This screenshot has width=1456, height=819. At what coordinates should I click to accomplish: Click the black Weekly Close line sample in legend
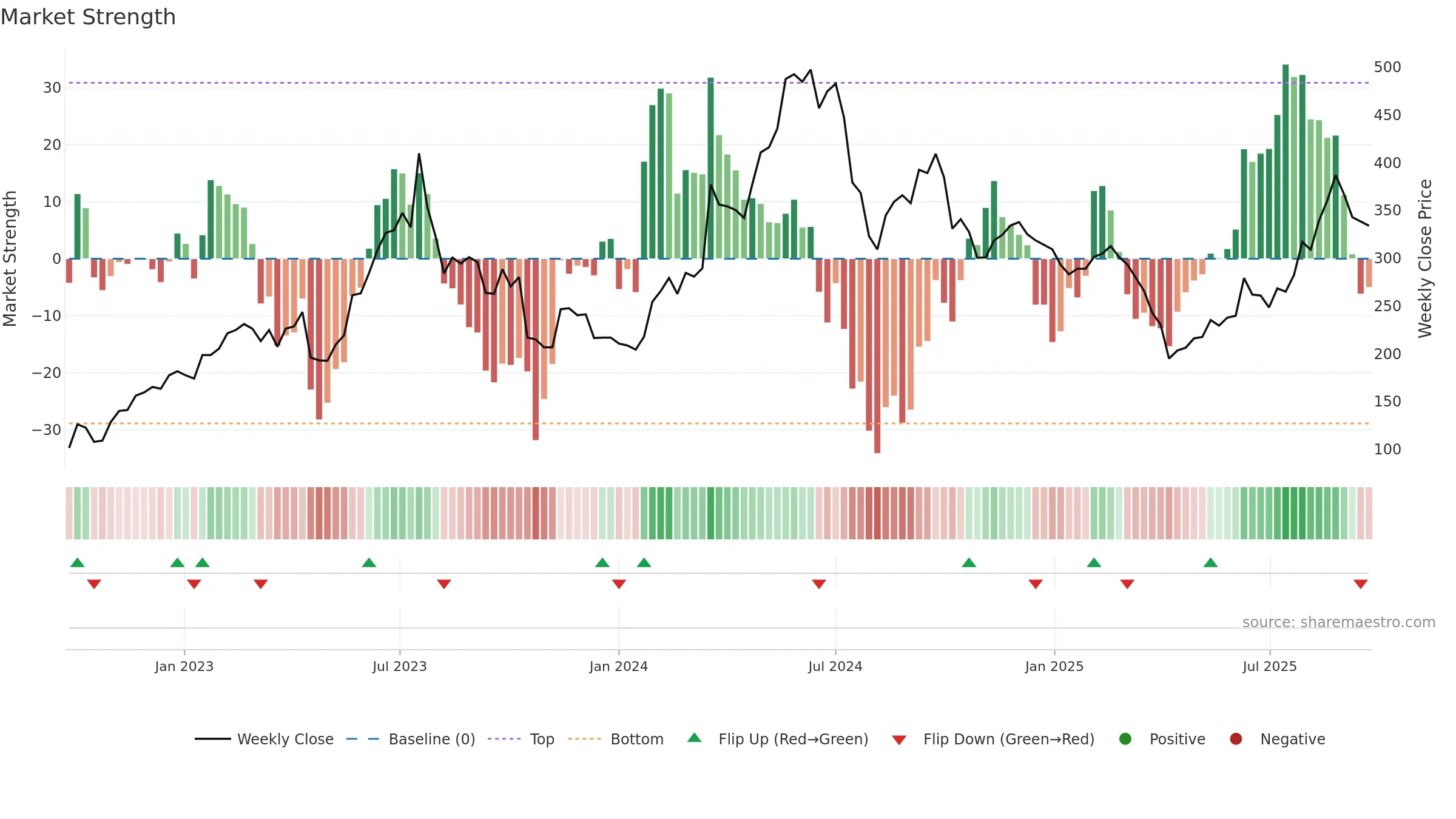tap(213, 739)
